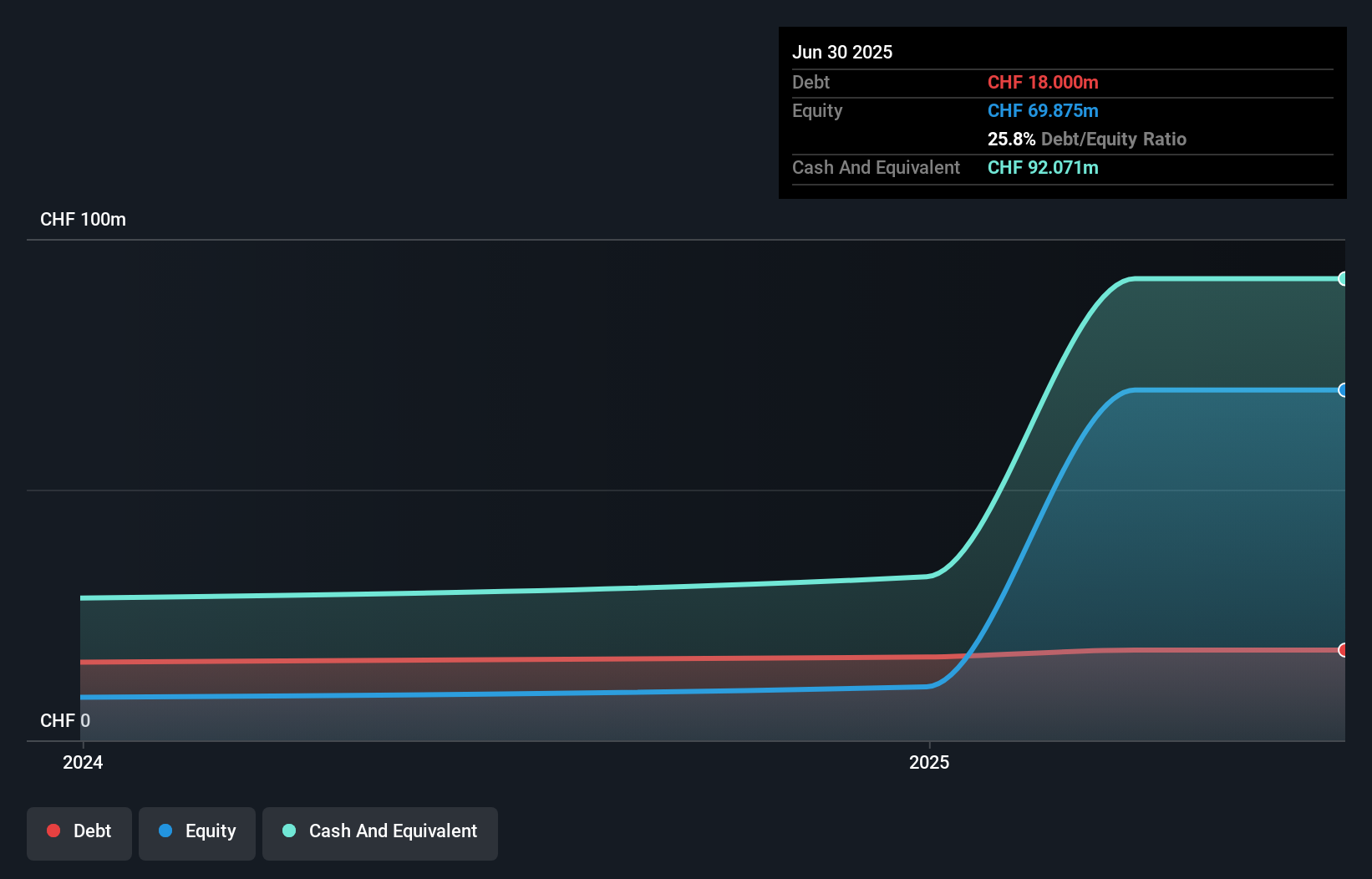Select the 2024 axis label
Image resolution: width=1372 pixels, height=879 pixels.
81,762
